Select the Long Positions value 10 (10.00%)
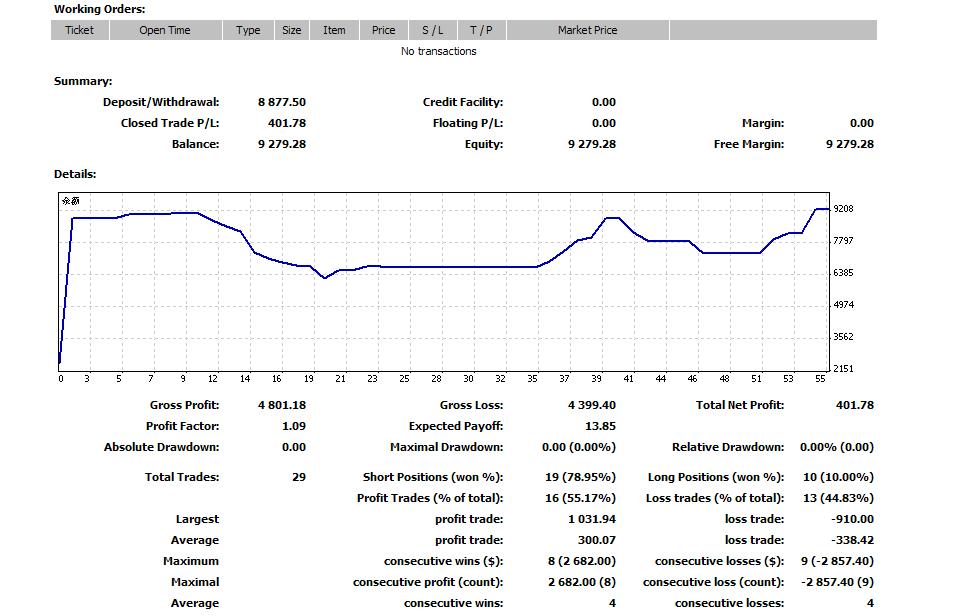Image resolution: width=956 pixels, height=616 pixels. [838, 477]
